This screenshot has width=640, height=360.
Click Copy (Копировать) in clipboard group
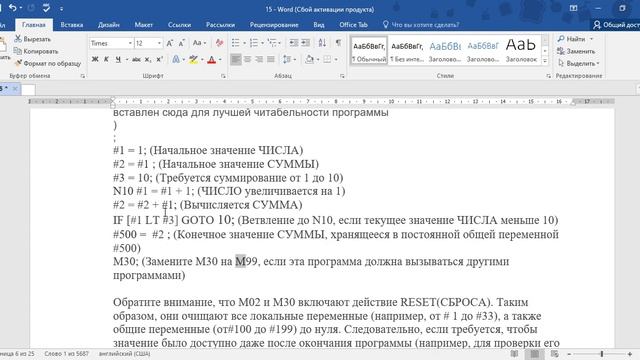(x=36, y=51)
